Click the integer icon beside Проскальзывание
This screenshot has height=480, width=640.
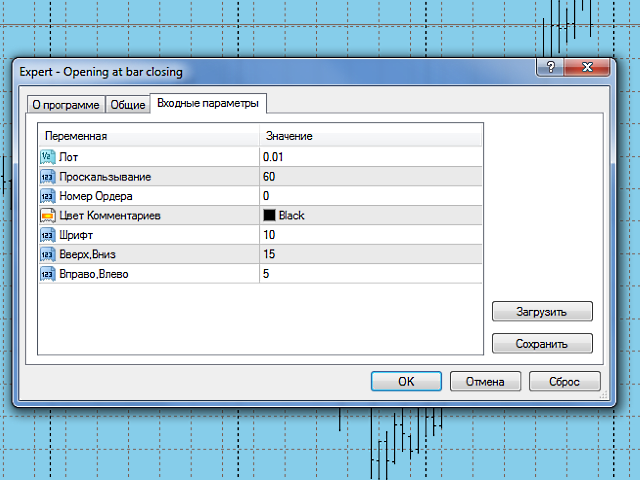click(48, 177)
